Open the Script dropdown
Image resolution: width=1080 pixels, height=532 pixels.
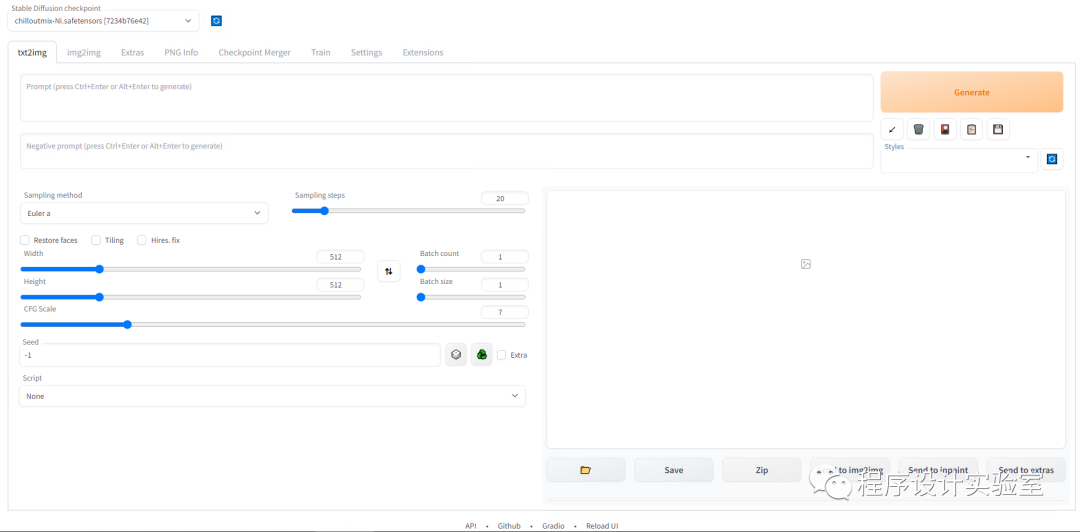click(272, 396)
